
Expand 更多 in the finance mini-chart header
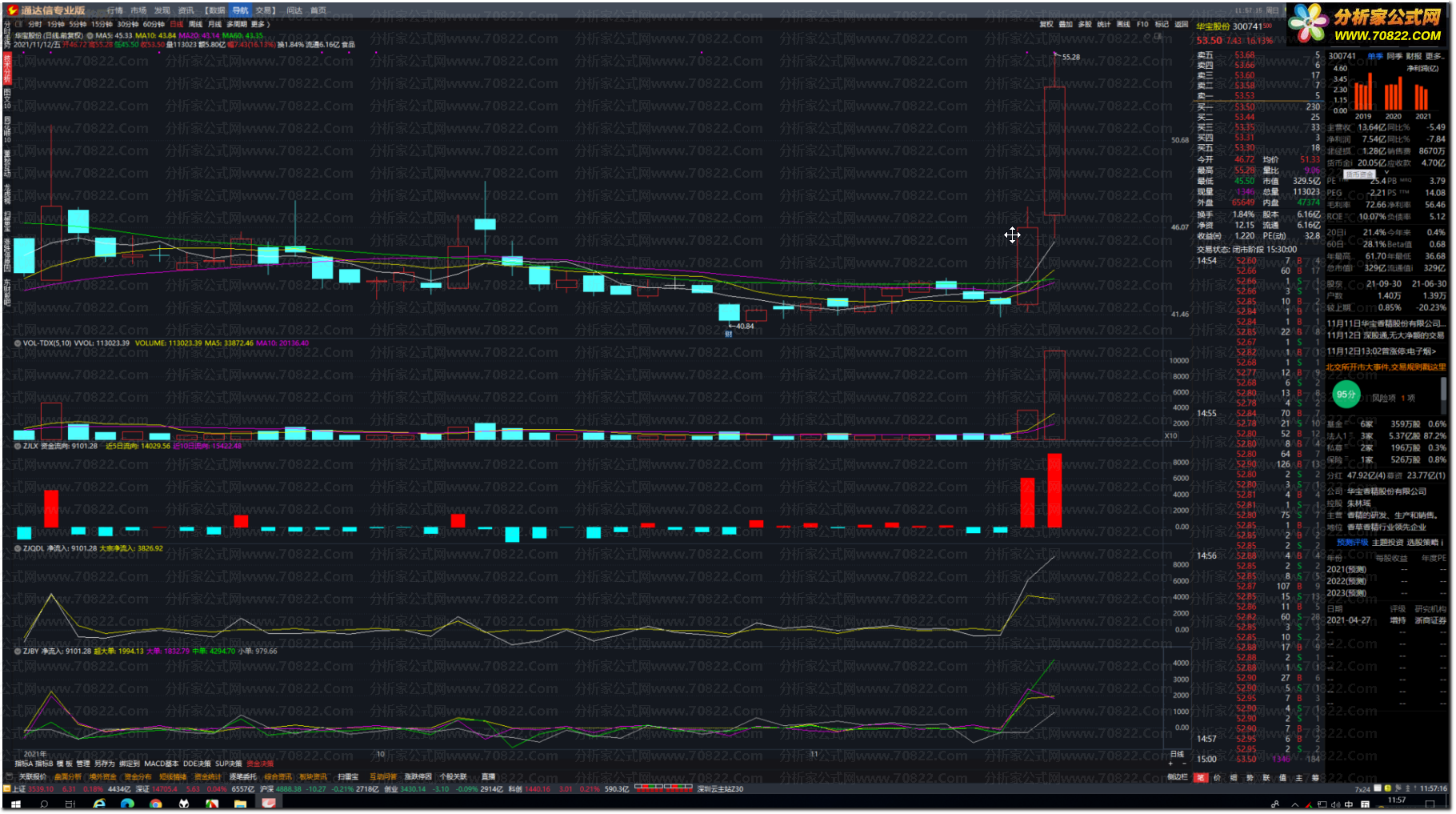pyautogui.click(x=1434, y=56)
